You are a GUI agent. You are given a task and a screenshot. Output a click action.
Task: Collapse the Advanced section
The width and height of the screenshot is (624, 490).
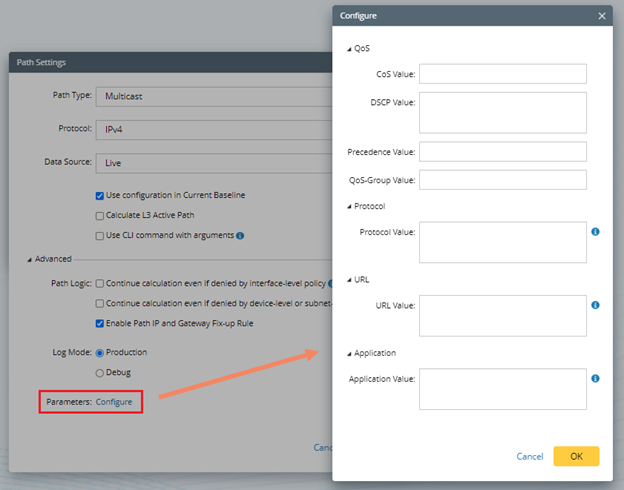(28, 259)
